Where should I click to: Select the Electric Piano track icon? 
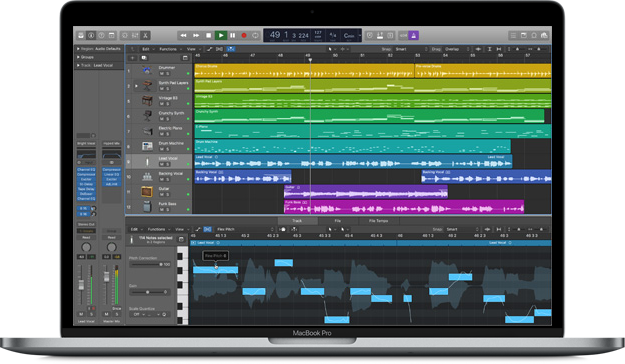pyautogui.click(x=147, y=131)
